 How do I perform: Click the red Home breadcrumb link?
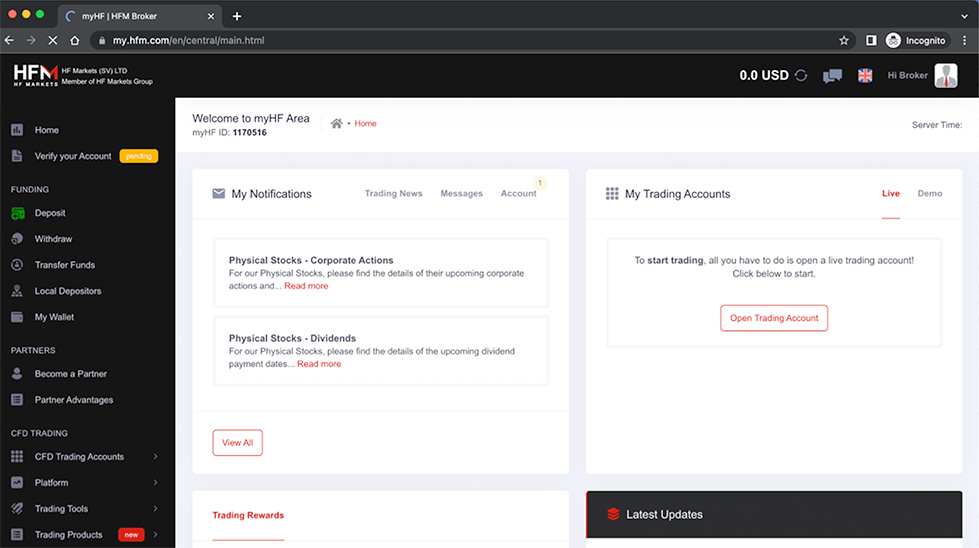point(365,124)
